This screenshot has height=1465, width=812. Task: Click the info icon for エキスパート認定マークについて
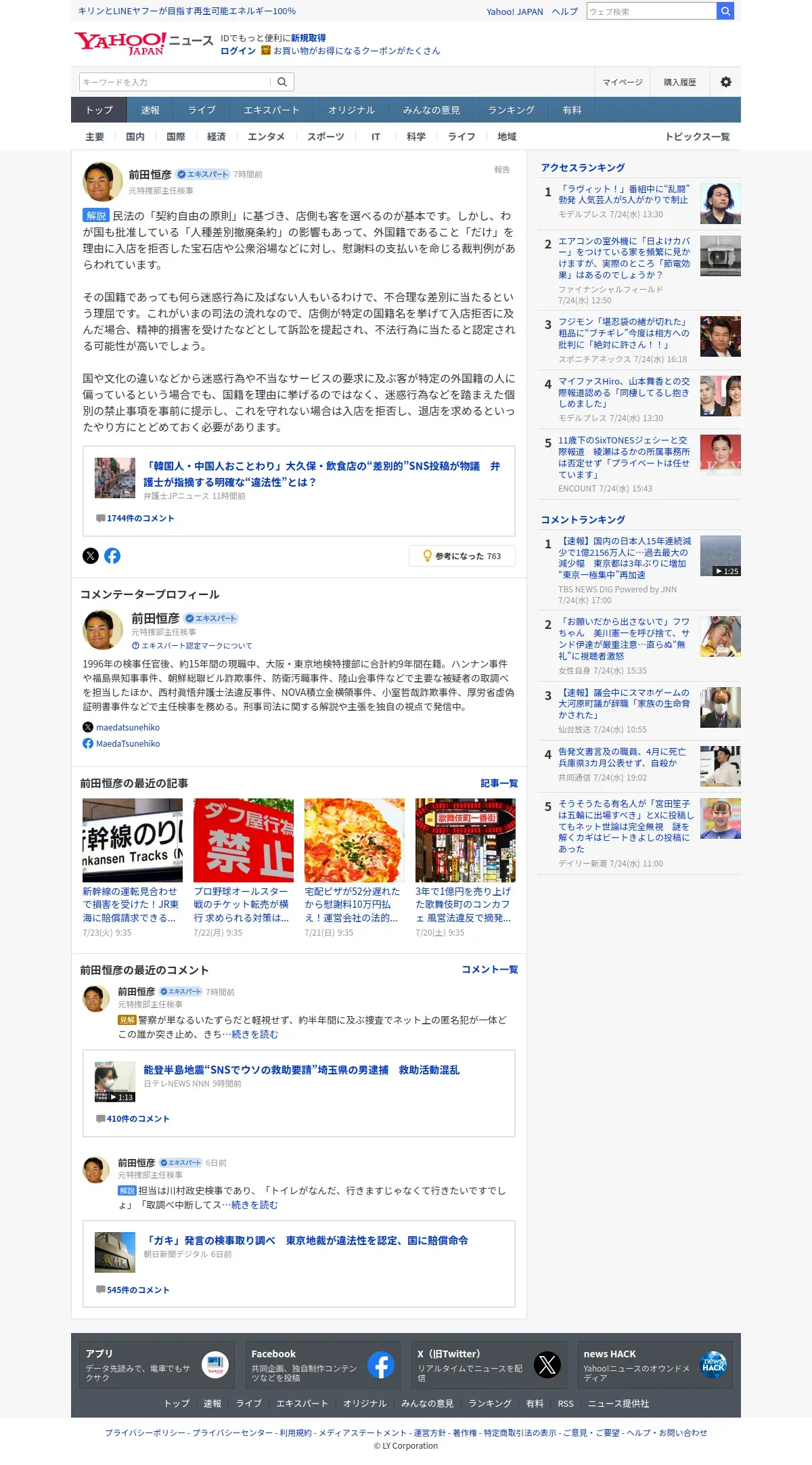pyautogui.click(x=135, y=646)
